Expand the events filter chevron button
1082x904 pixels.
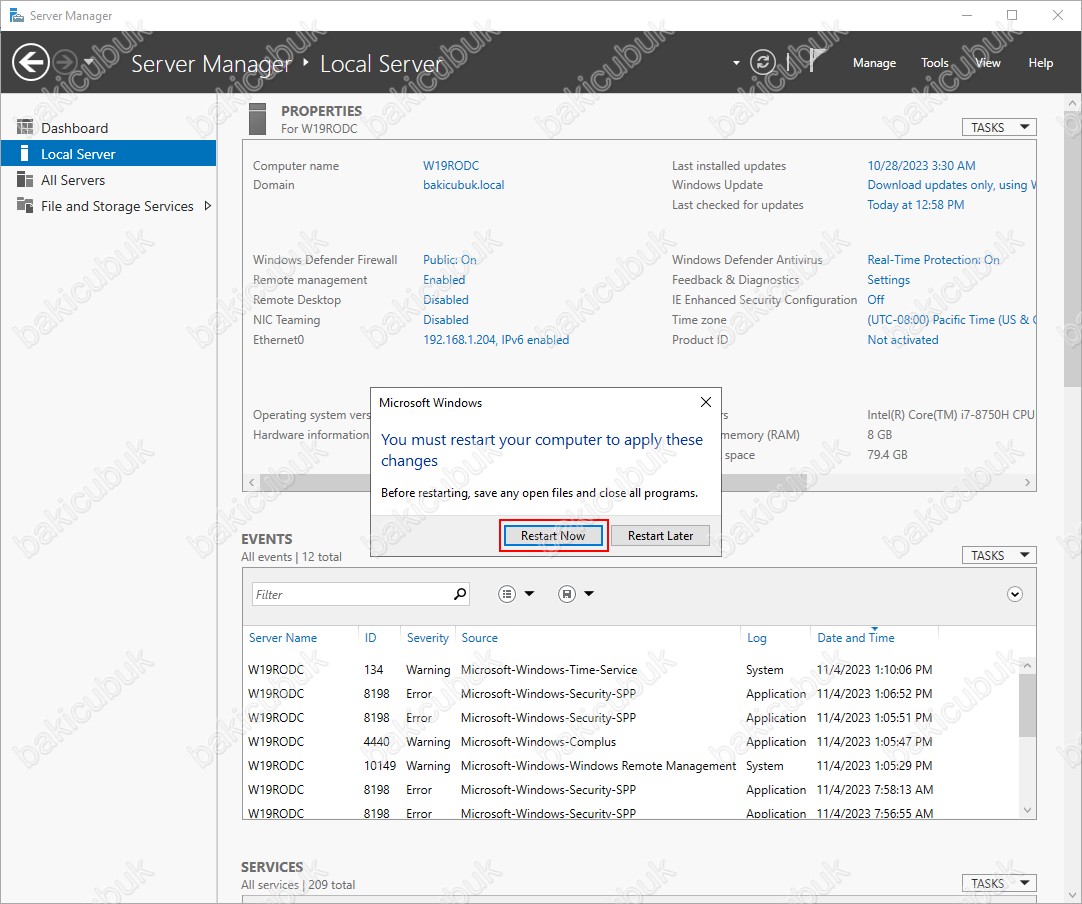click(x=1014, y=594)
